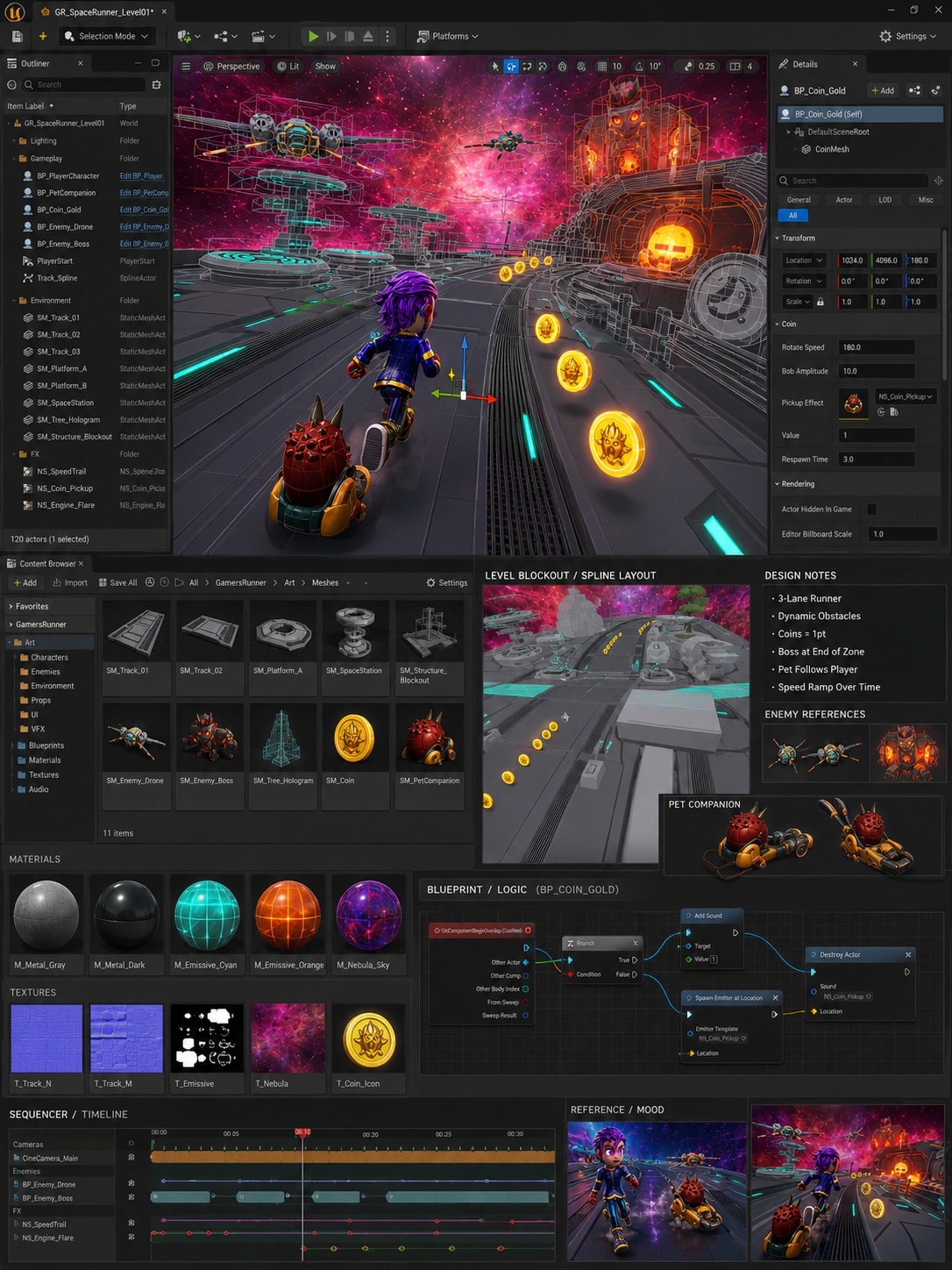Click the Eject button in the main toolbar
Image resolution: width=952 pixels, height=1270 pixels.
pos(368,36)
